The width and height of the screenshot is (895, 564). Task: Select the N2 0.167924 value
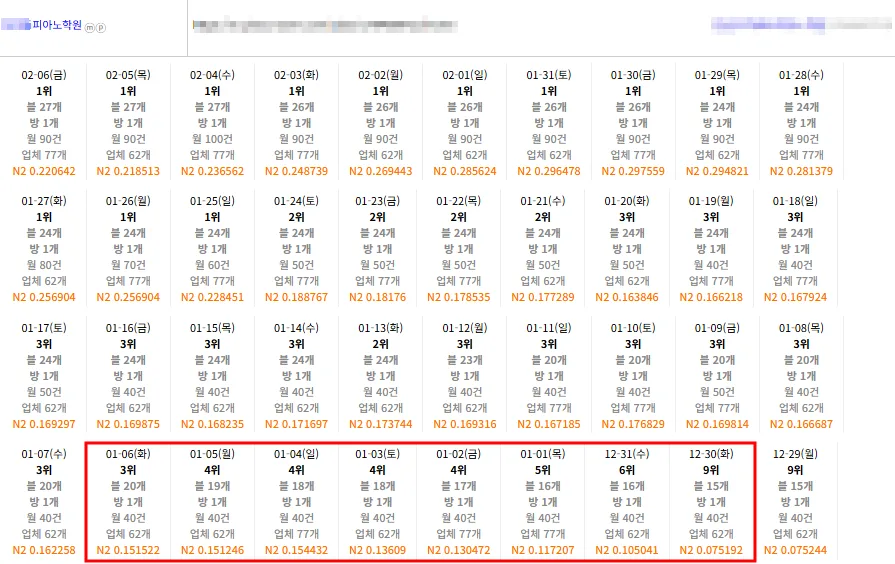pyautogui.click(x=795, y=297)
